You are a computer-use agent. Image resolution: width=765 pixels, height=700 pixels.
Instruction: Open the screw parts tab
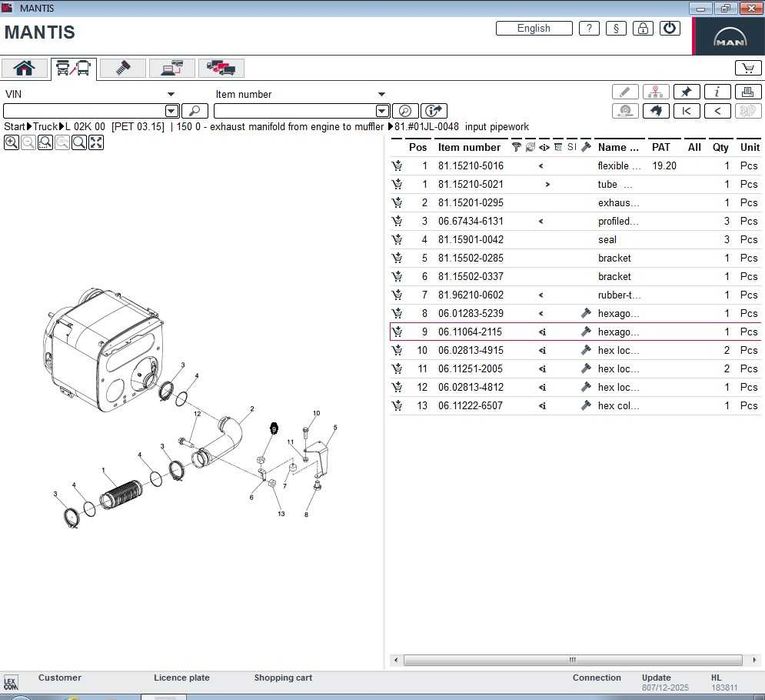click(122, 68)
